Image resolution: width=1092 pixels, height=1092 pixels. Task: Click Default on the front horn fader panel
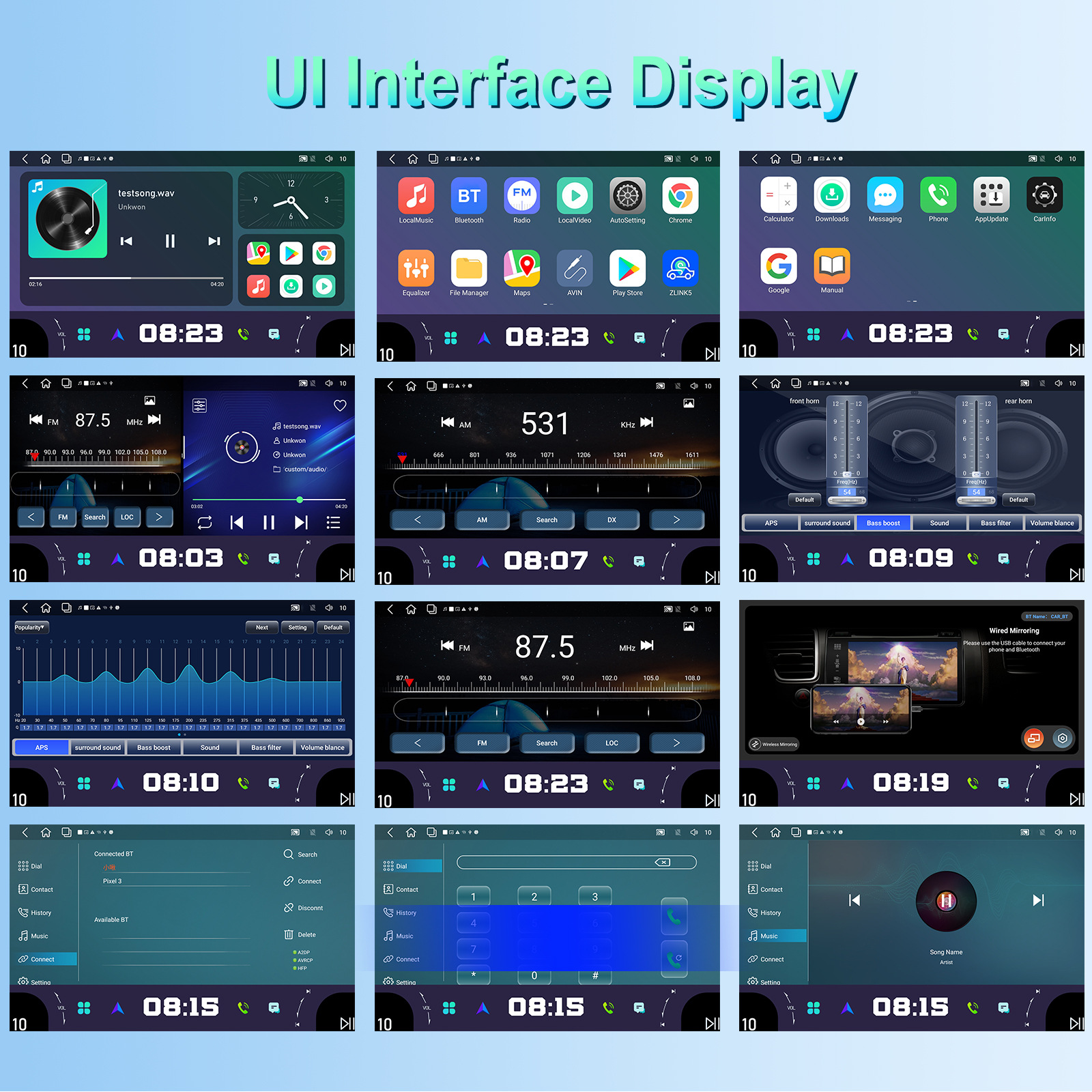(x=804, y=500)
